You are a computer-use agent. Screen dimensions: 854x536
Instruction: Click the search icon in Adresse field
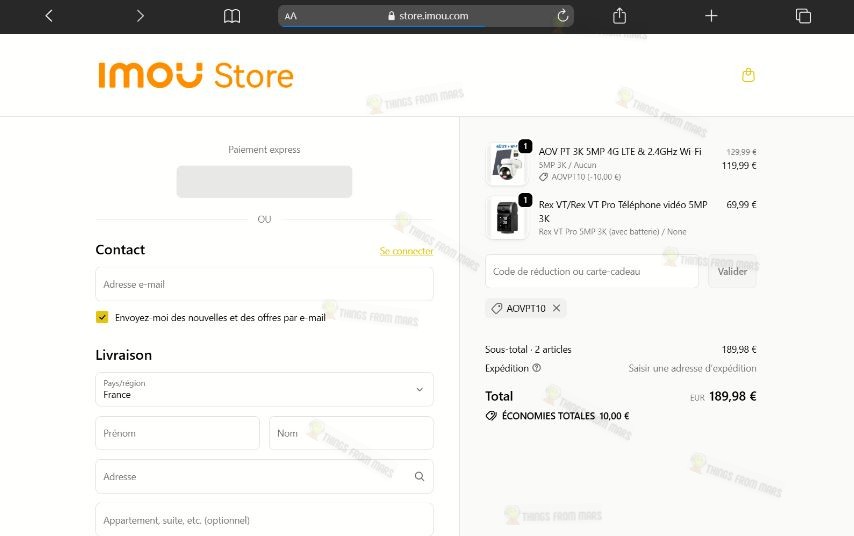(x=419, y=477)
